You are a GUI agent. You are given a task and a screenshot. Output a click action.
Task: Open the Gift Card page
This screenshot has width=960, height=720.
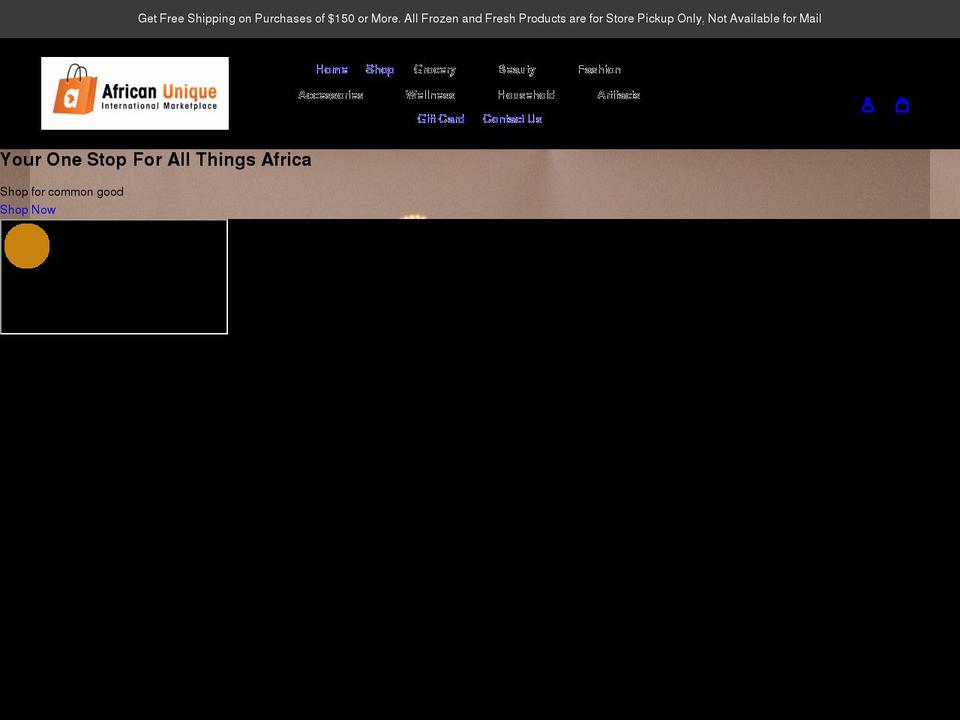click(x=441, y=119)
